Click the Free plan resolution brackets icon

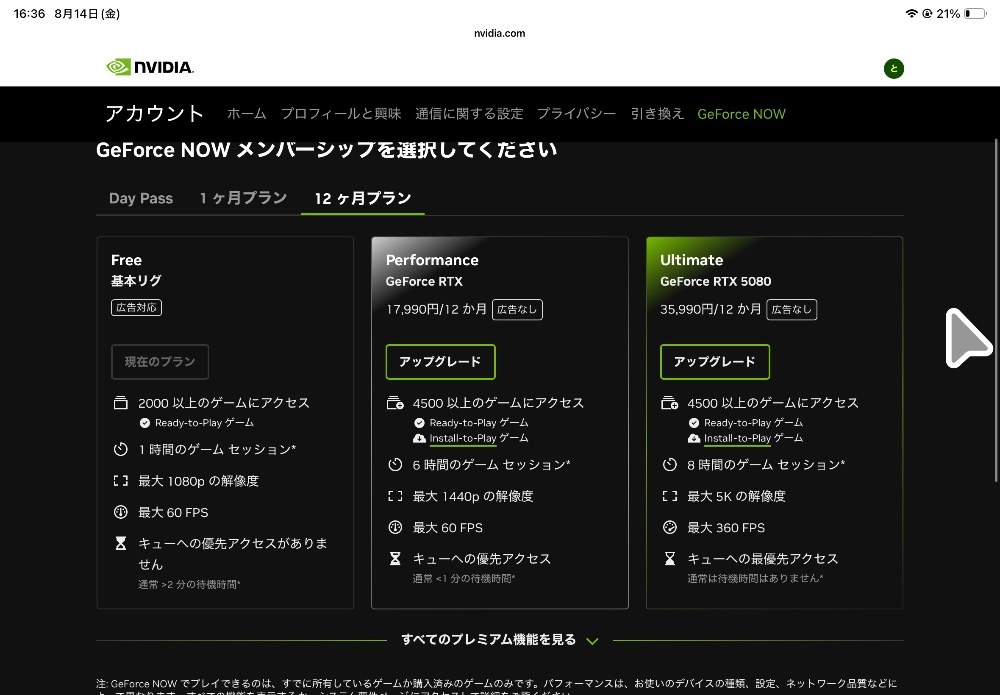[x=121, y=481]
